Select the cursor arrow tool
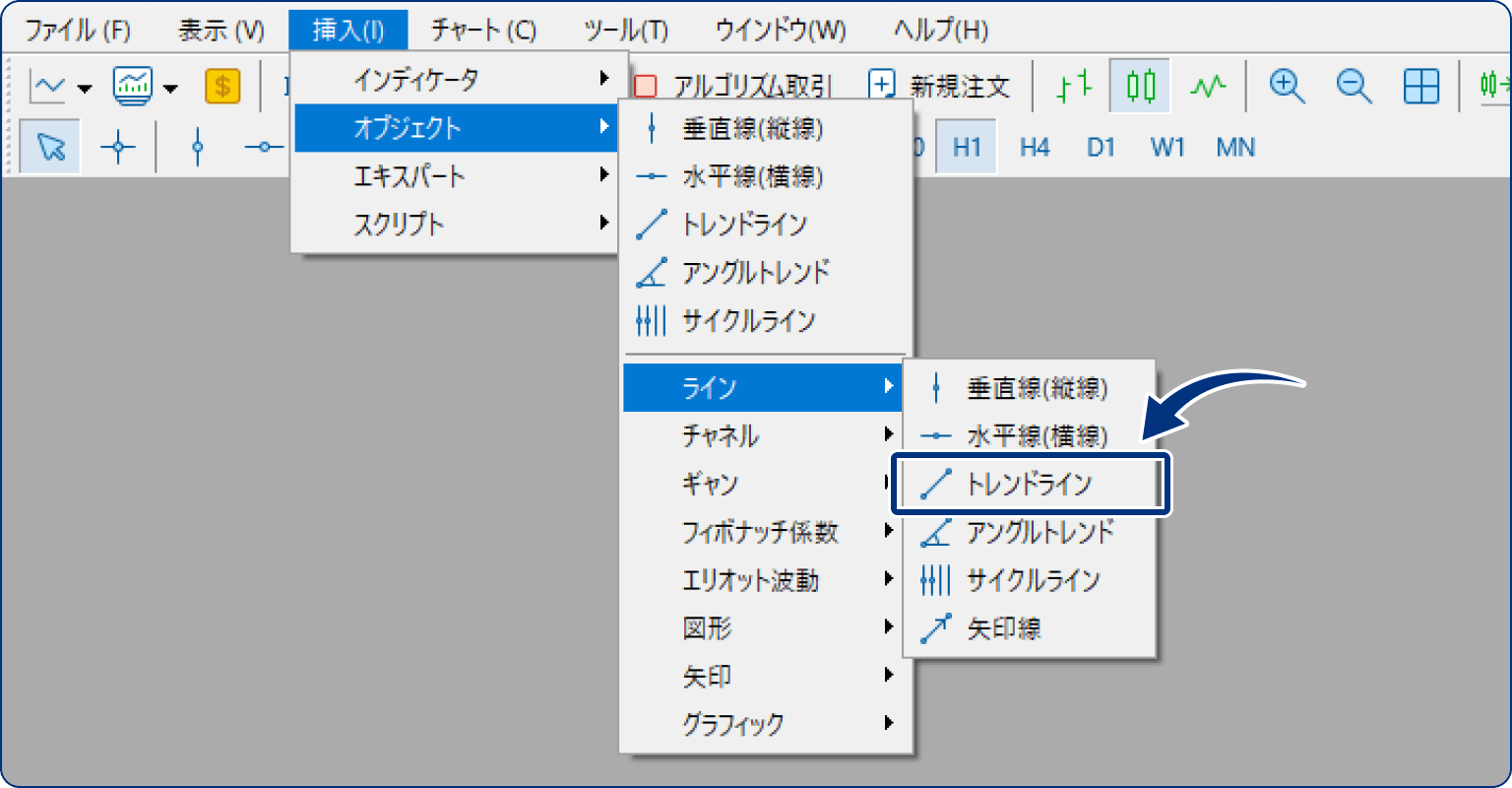This screenshot has width=1512, height=788. 49,146
